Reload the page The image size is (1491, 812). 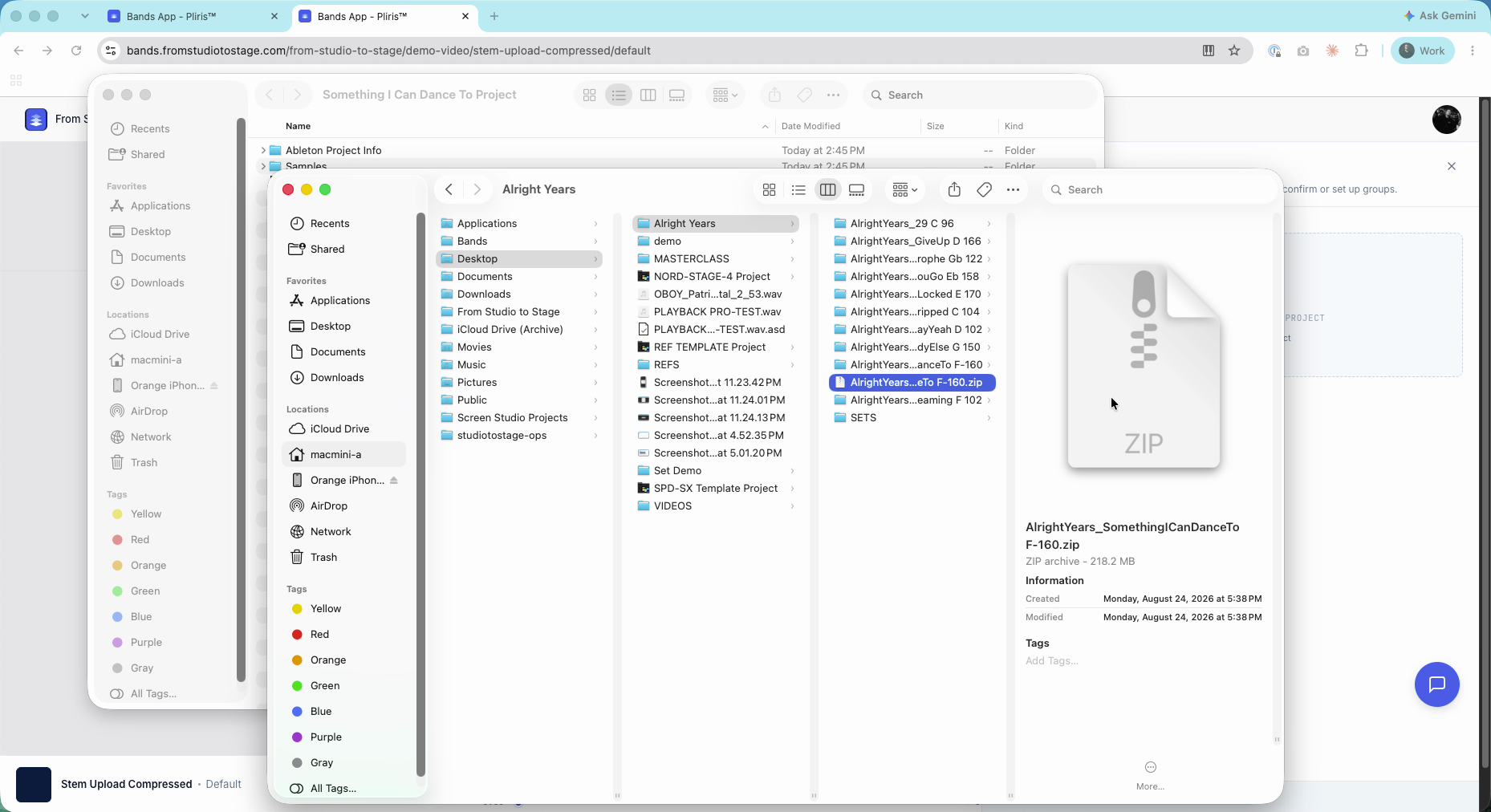pos(76,51)
